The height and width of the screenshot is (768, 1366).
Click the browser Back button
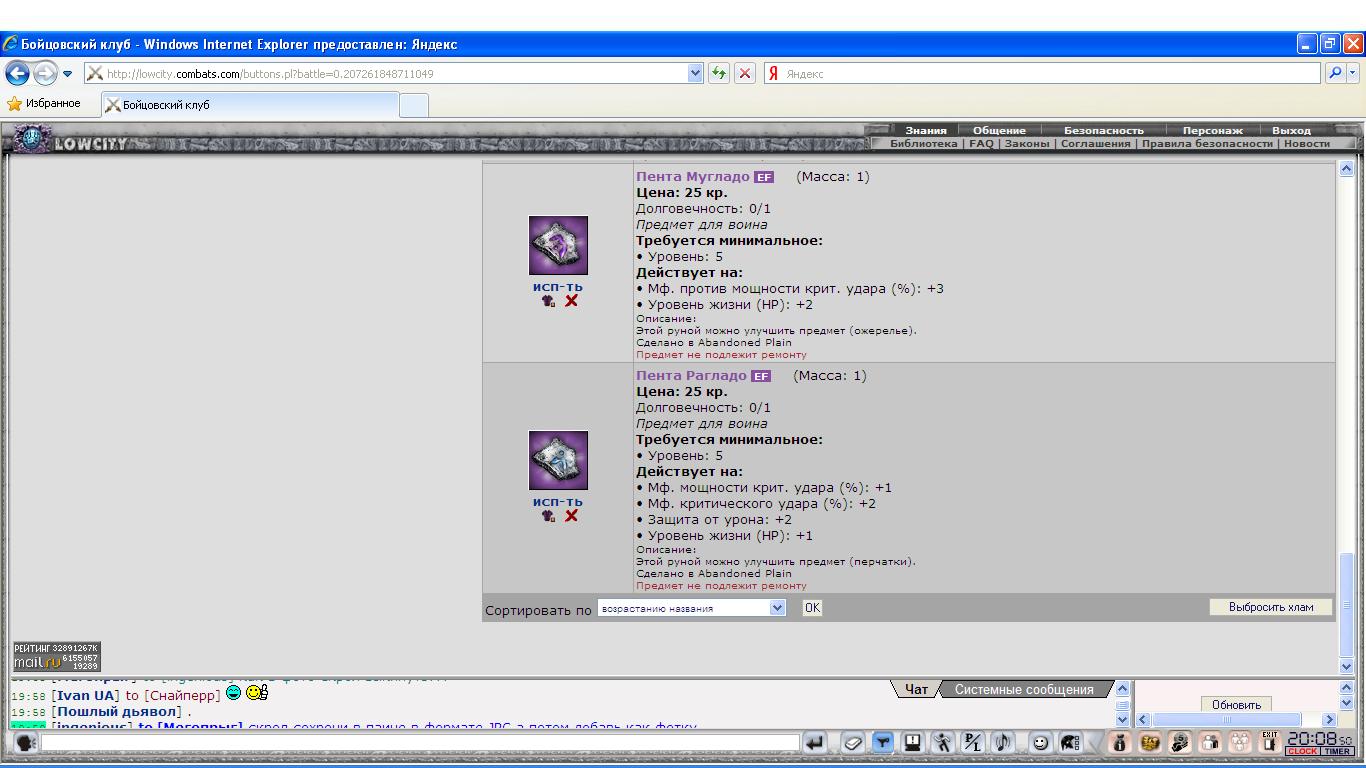pyautogui.click(x=17, y=73)
